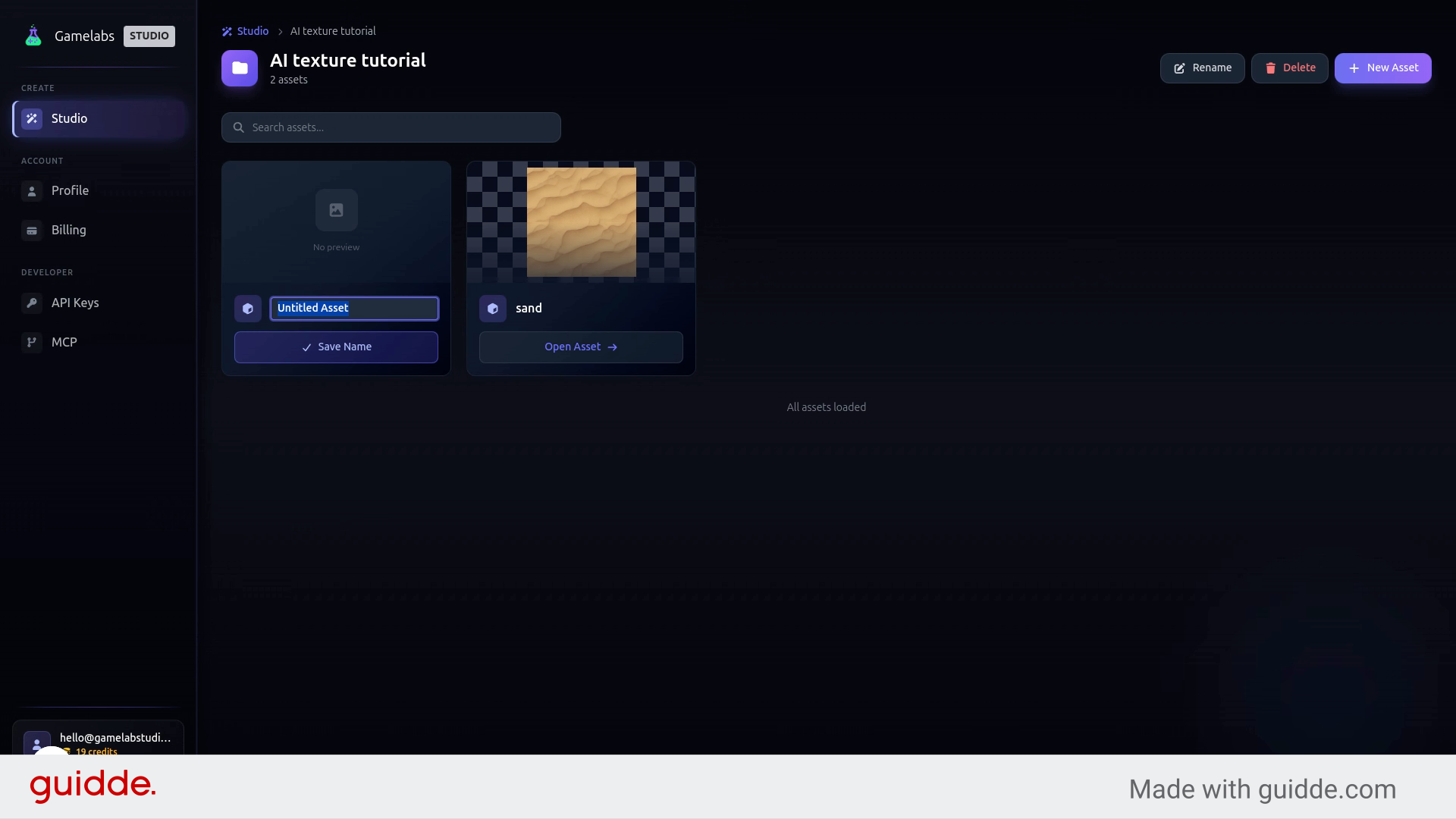This screenshot has width=1456, height=819.
Task: Click the No preview image placeholder icon
Action: [337, 210]
